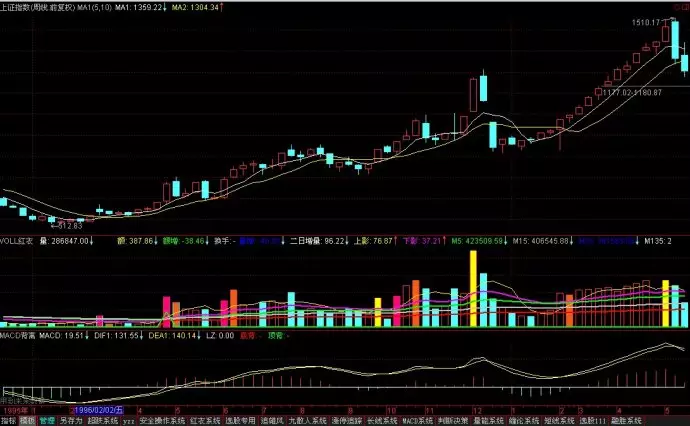Click the tallest yellow volume bar
690x426 pixels.
[473, 289]
